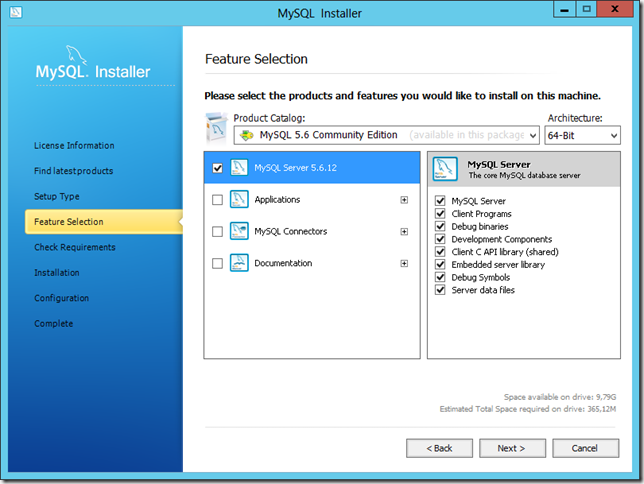Uncheck the MySQL Server 5.6.12 checkbox

(217, 168)
